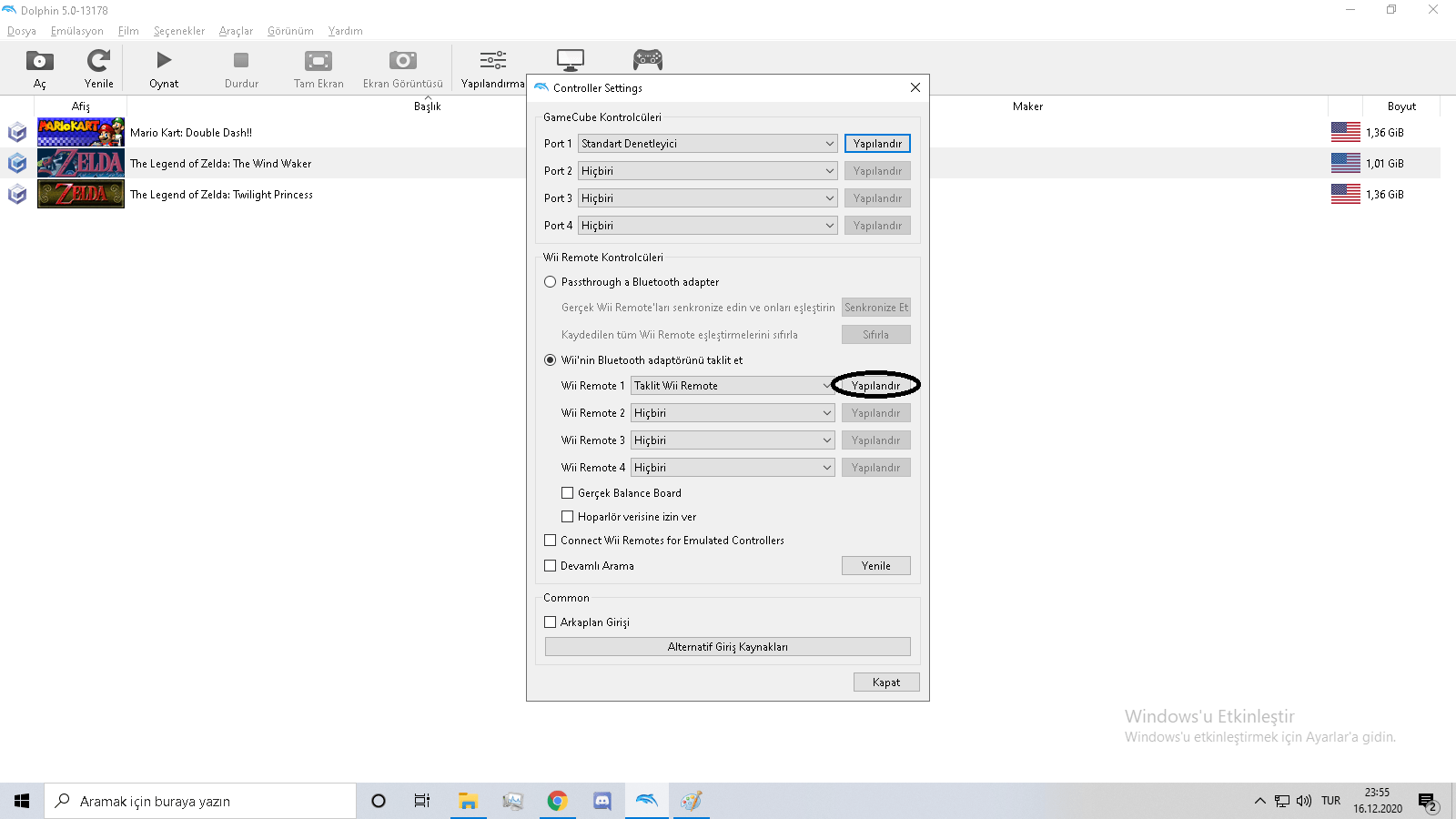
Task: Click the Windows search box
Action: point(200,801)
